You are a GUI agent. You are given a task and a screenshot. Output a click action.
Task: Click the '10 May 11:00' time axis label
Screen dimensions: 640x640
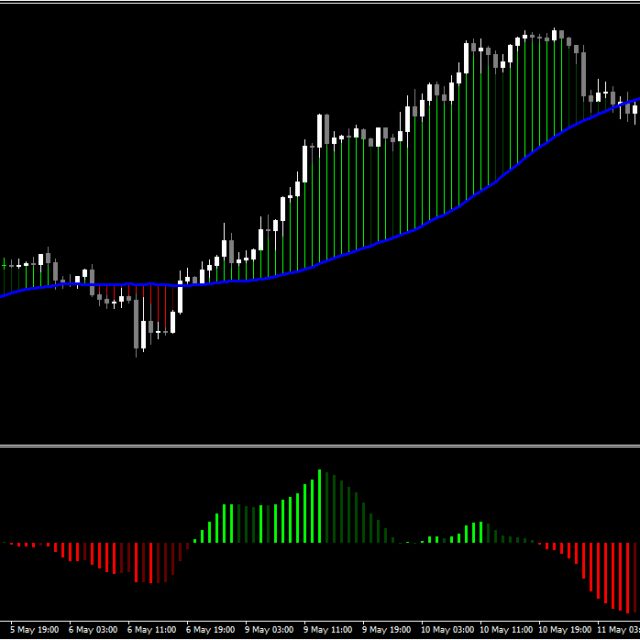tap(506, 630)
